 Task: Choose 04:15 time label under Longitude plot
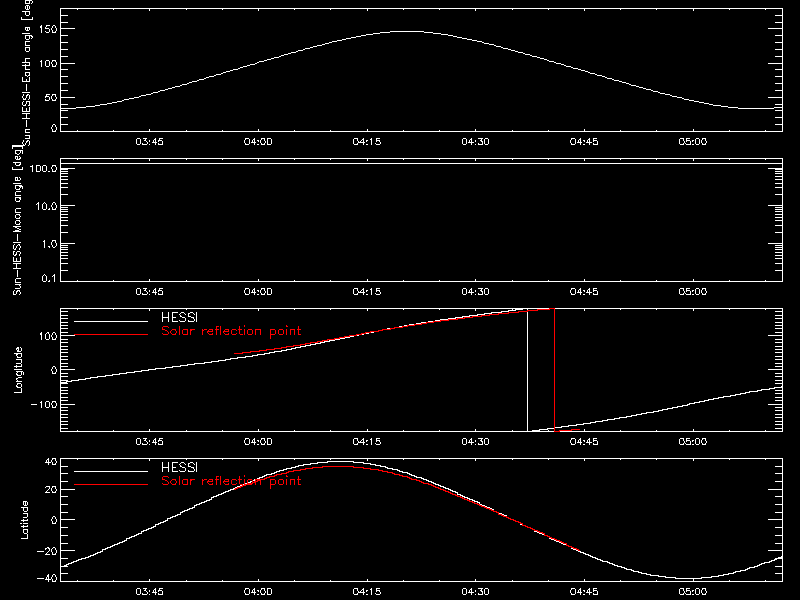pos(367,441)
